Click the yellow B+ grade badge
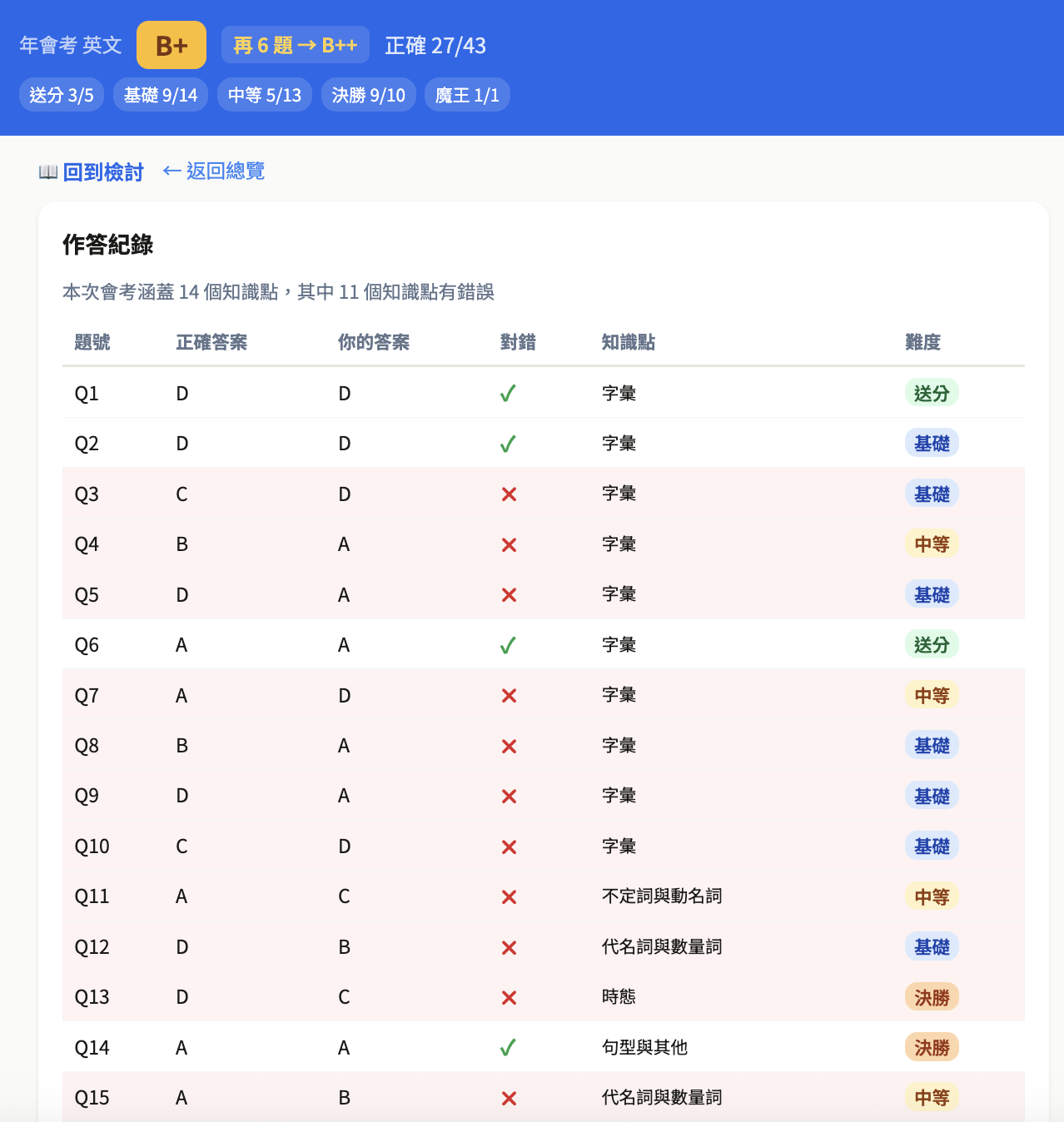Image resolution: width=1064 pixels, height=1122 pixels. 171,44
